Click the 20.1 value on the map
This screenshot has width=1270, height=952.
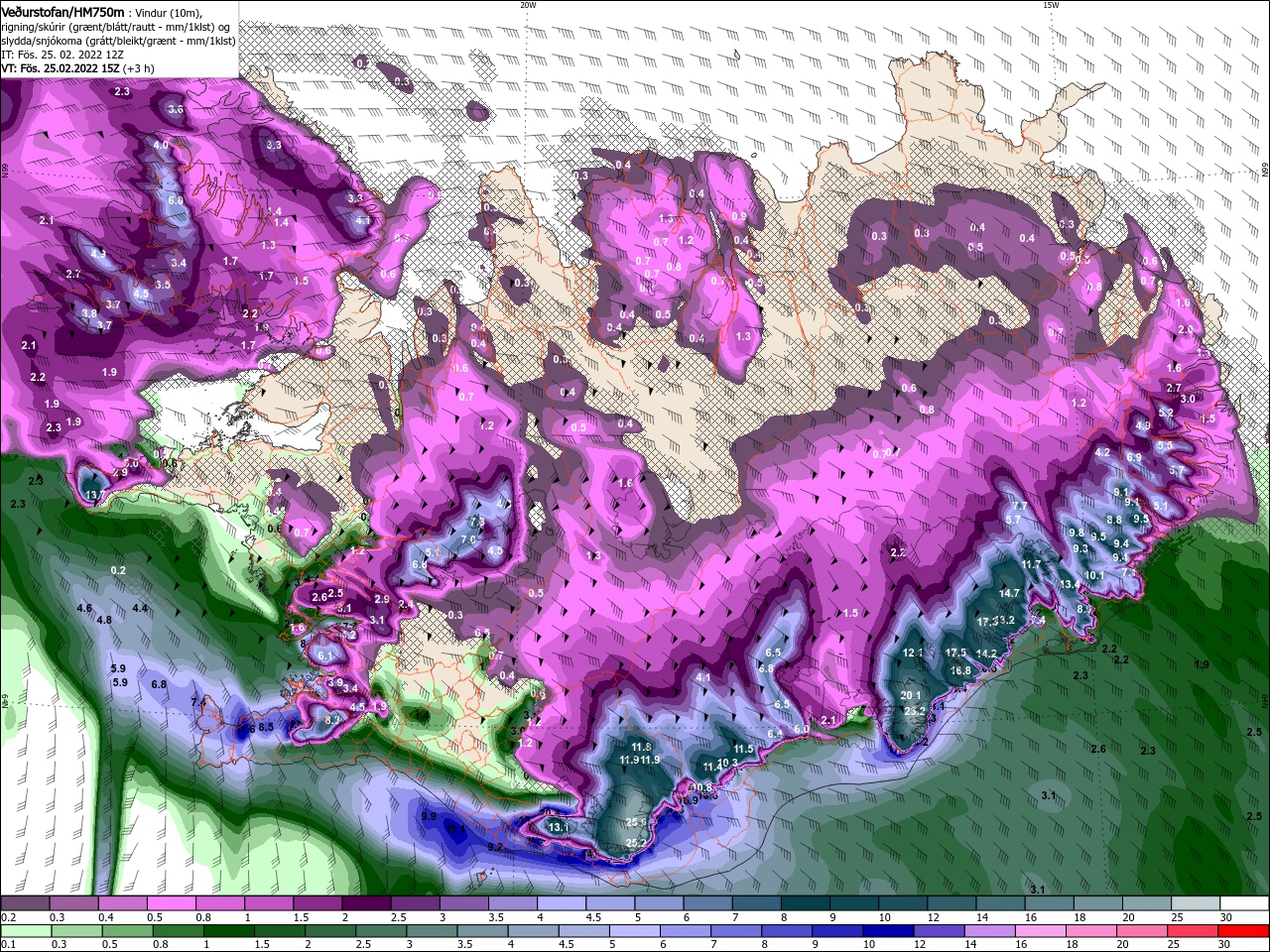click(x=911, y=696)
